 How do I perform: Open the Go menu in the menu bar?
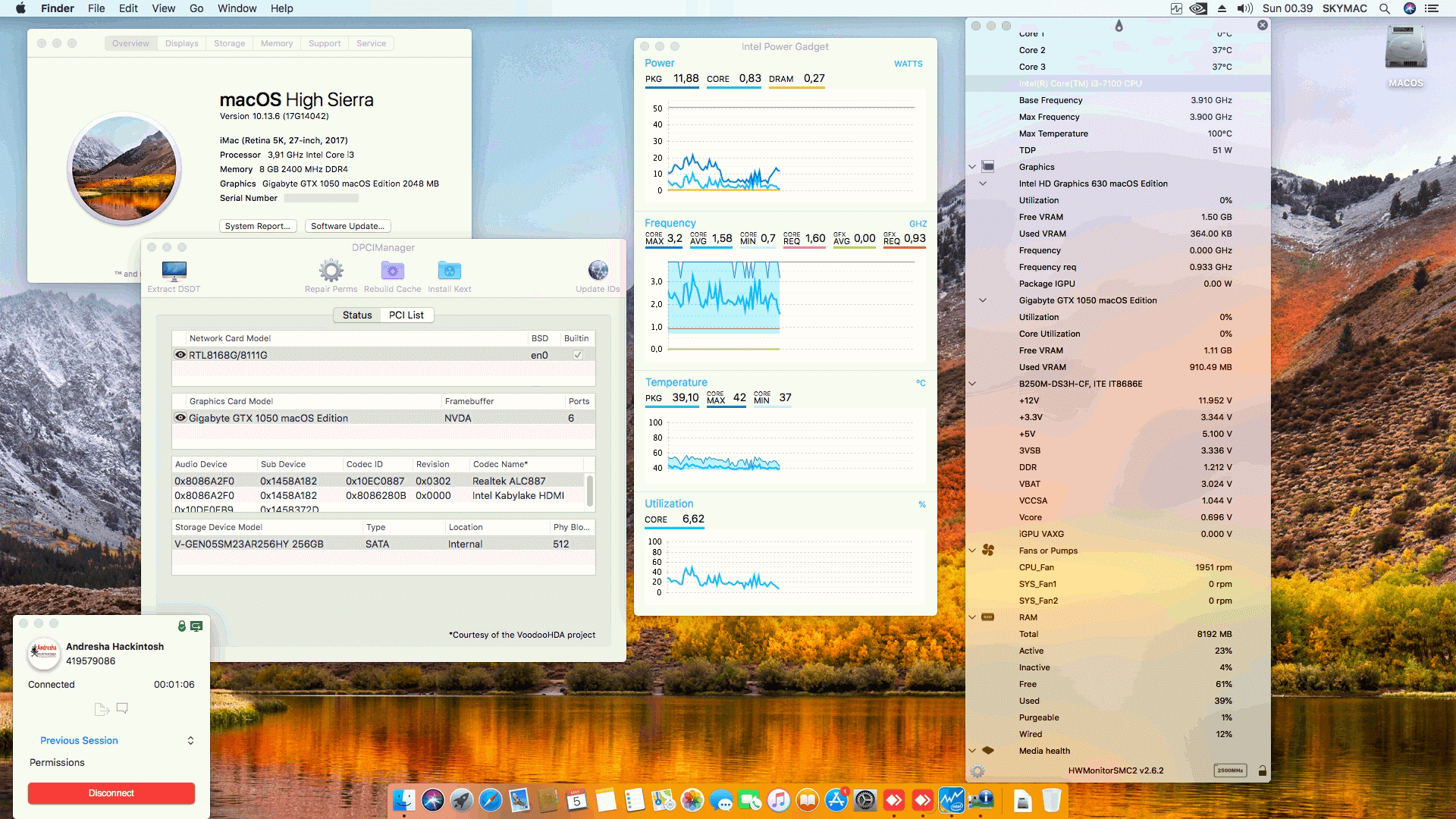pyautogui.click(x=196, y=8)
